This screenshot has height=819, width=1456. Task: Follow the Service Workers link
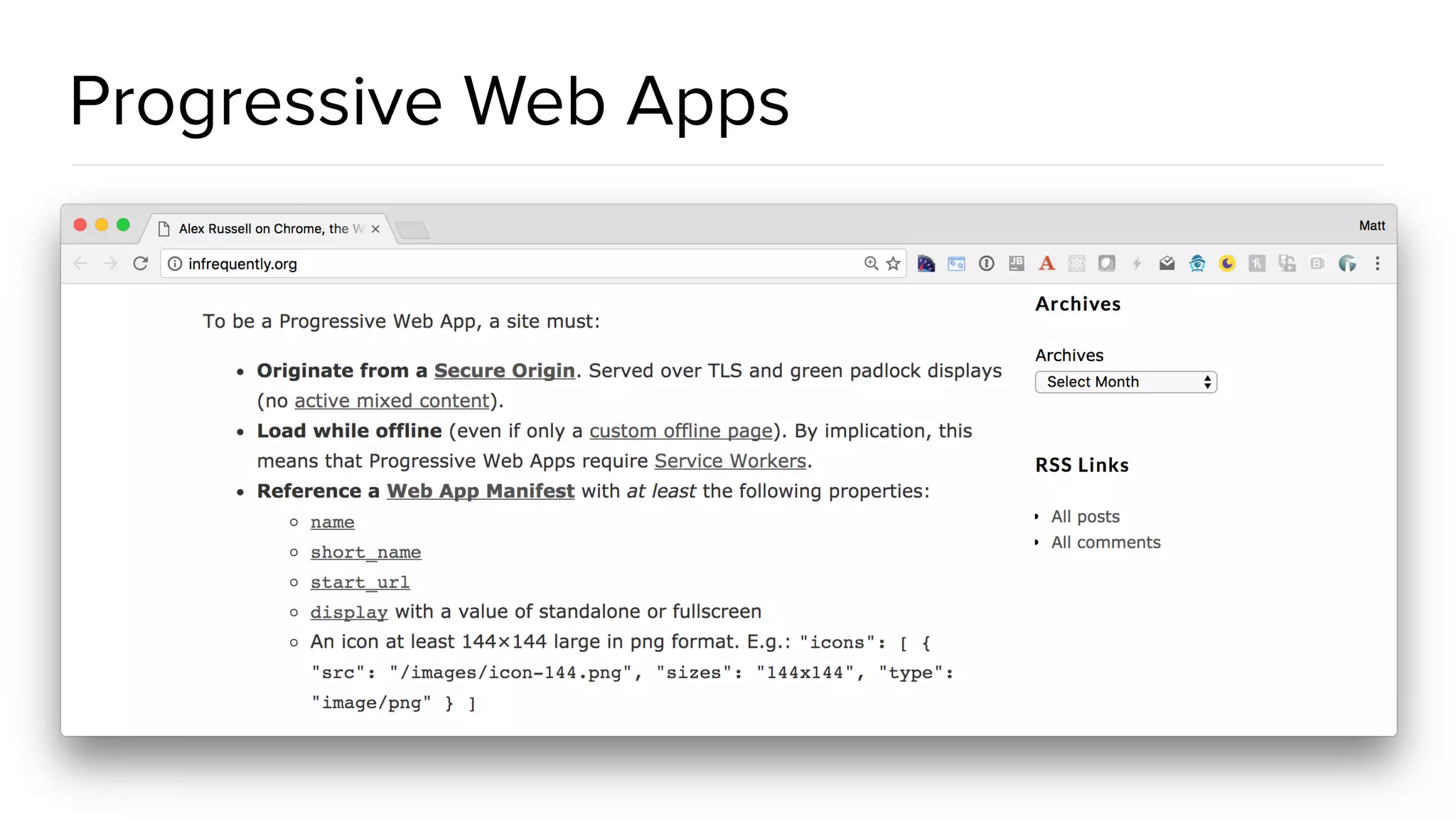click(730, 461)
